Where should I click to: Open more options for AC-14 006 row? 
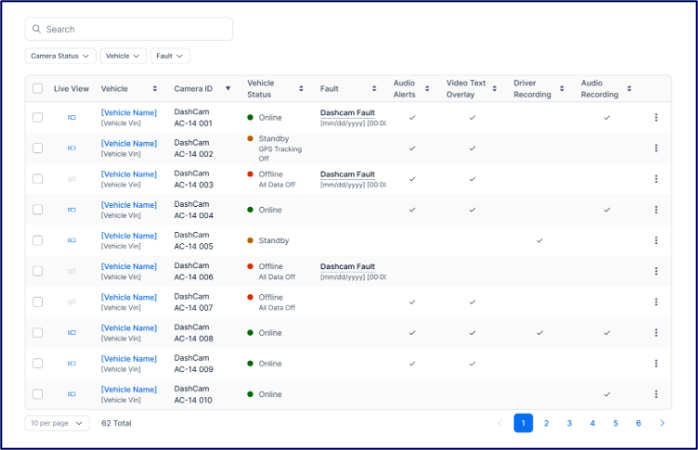coord(656,271)
